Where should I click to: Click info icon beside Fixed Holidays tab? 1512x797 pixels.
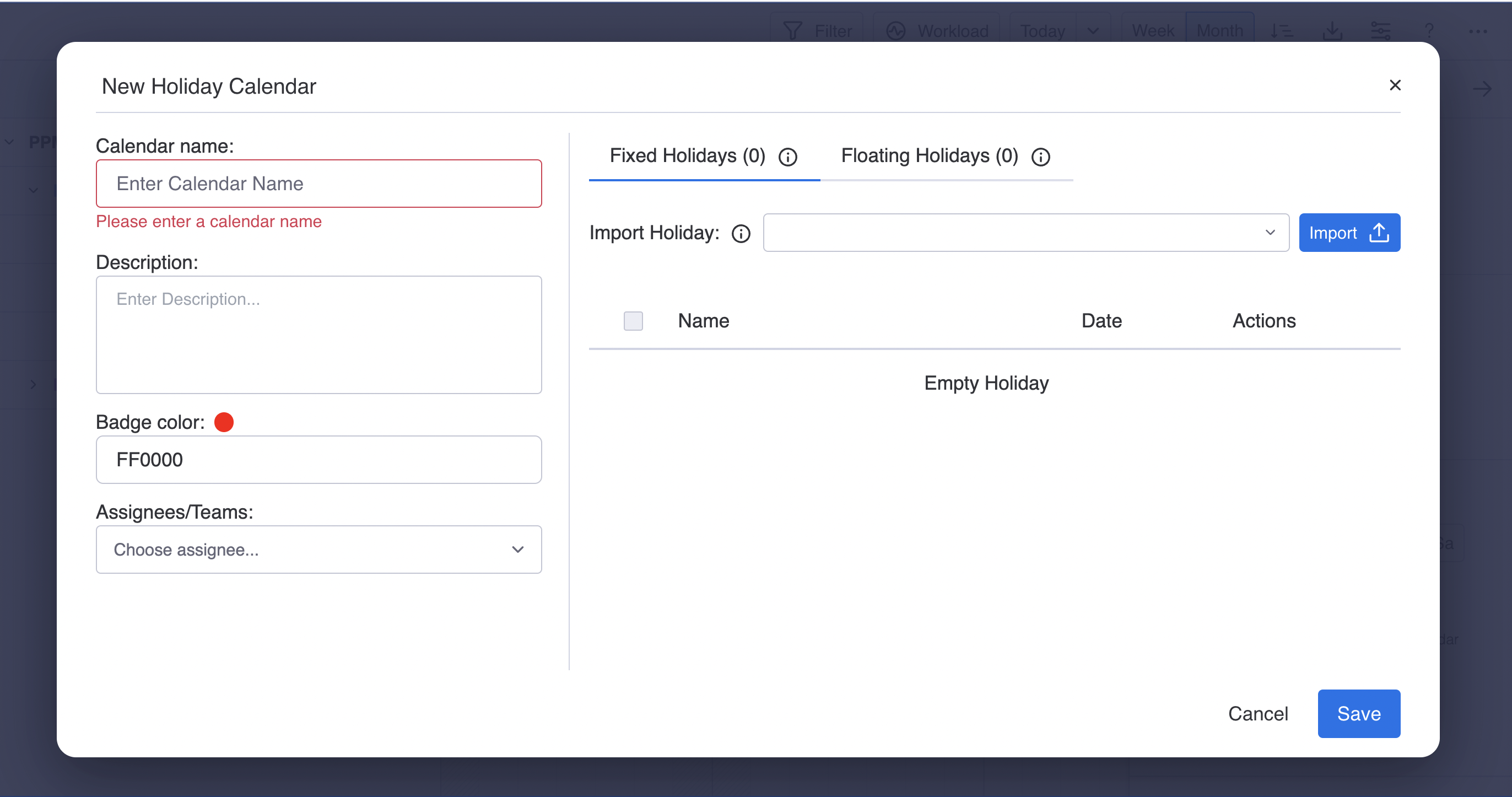click(x=788, y=157)
